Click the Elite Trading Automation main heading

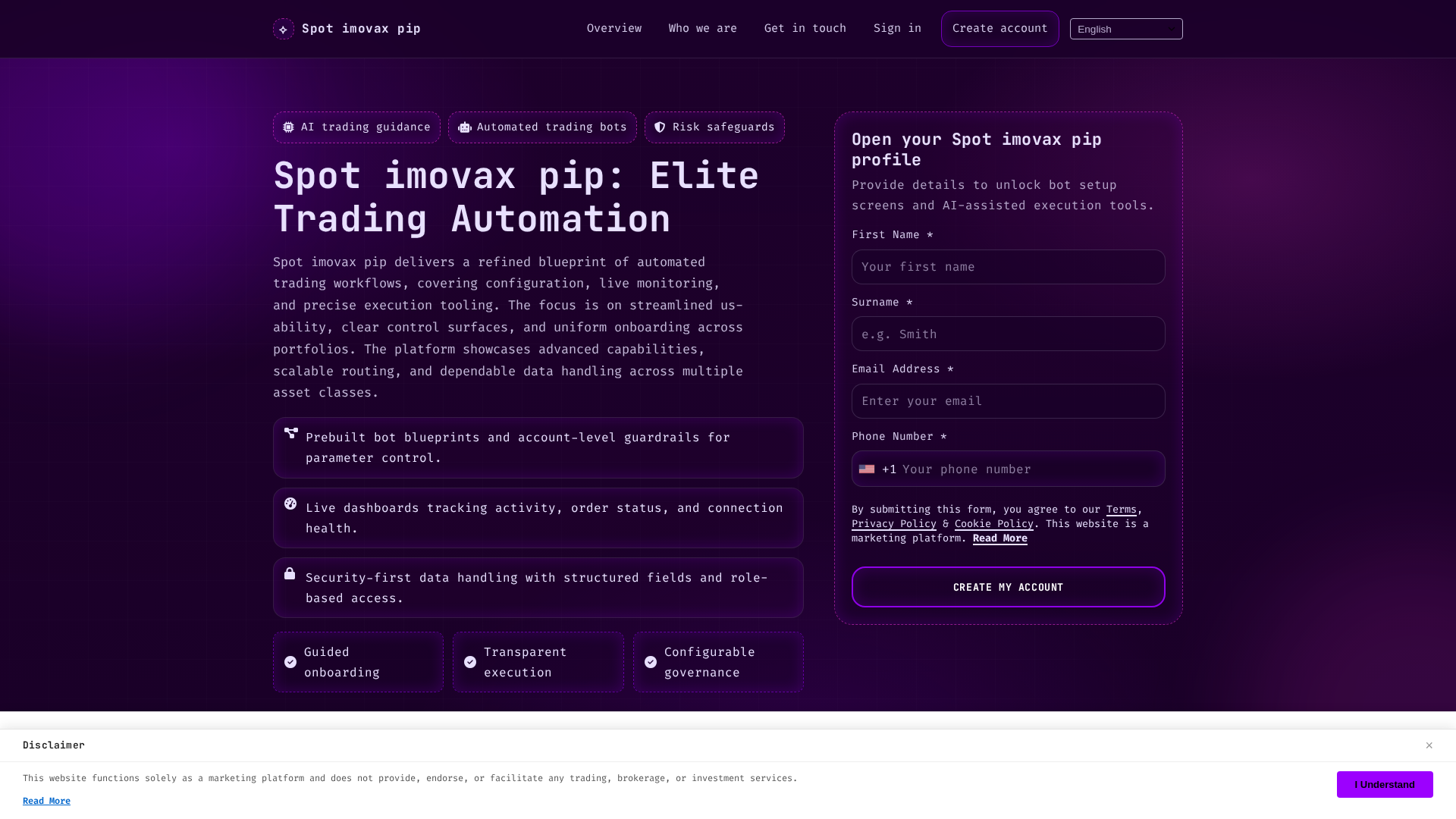click(516, 197)
